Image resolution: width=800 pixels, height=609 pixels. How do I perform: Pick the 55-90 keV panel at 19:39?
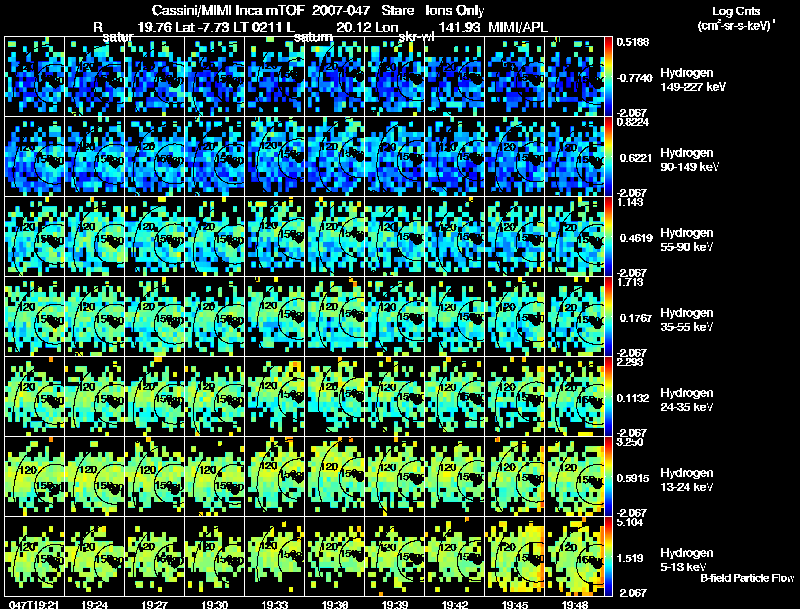(395, 237)
